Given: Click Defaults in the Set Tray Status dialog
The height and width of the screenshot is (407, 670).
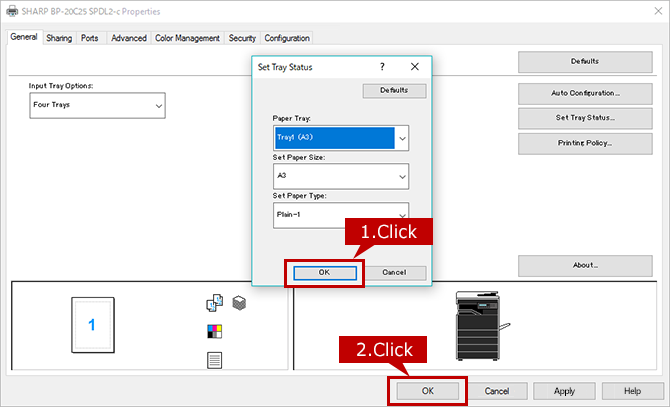Looking at the screenshot, I should pos(394,91).
